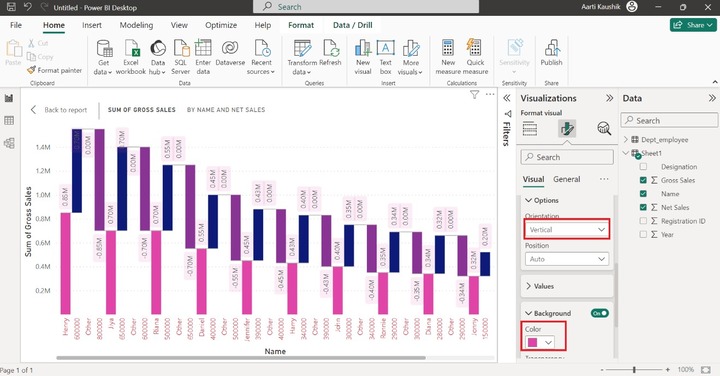Click the Data pane Search field

click(x=669, y=120)
